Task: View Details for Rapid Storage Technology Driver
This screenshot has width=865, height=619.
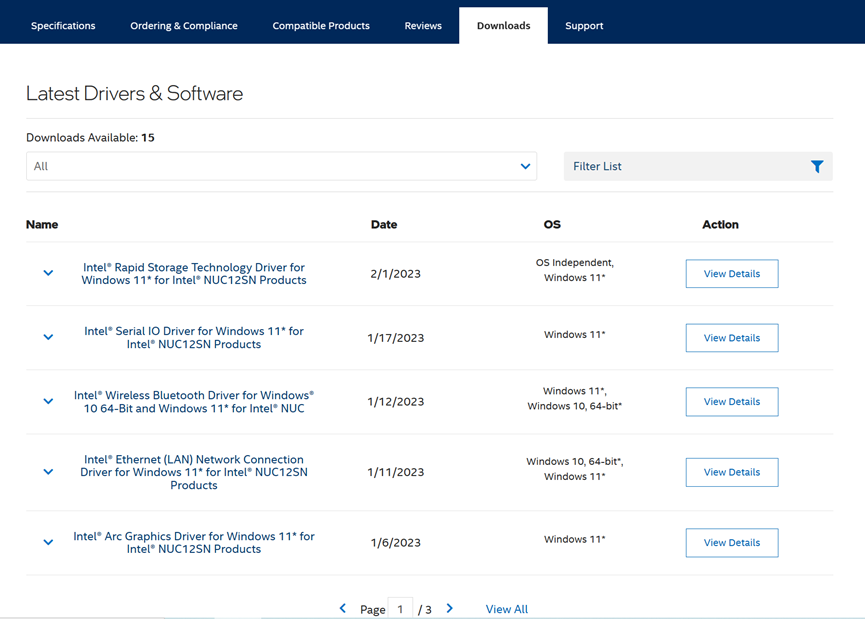Action: click(x=732, y=274)
